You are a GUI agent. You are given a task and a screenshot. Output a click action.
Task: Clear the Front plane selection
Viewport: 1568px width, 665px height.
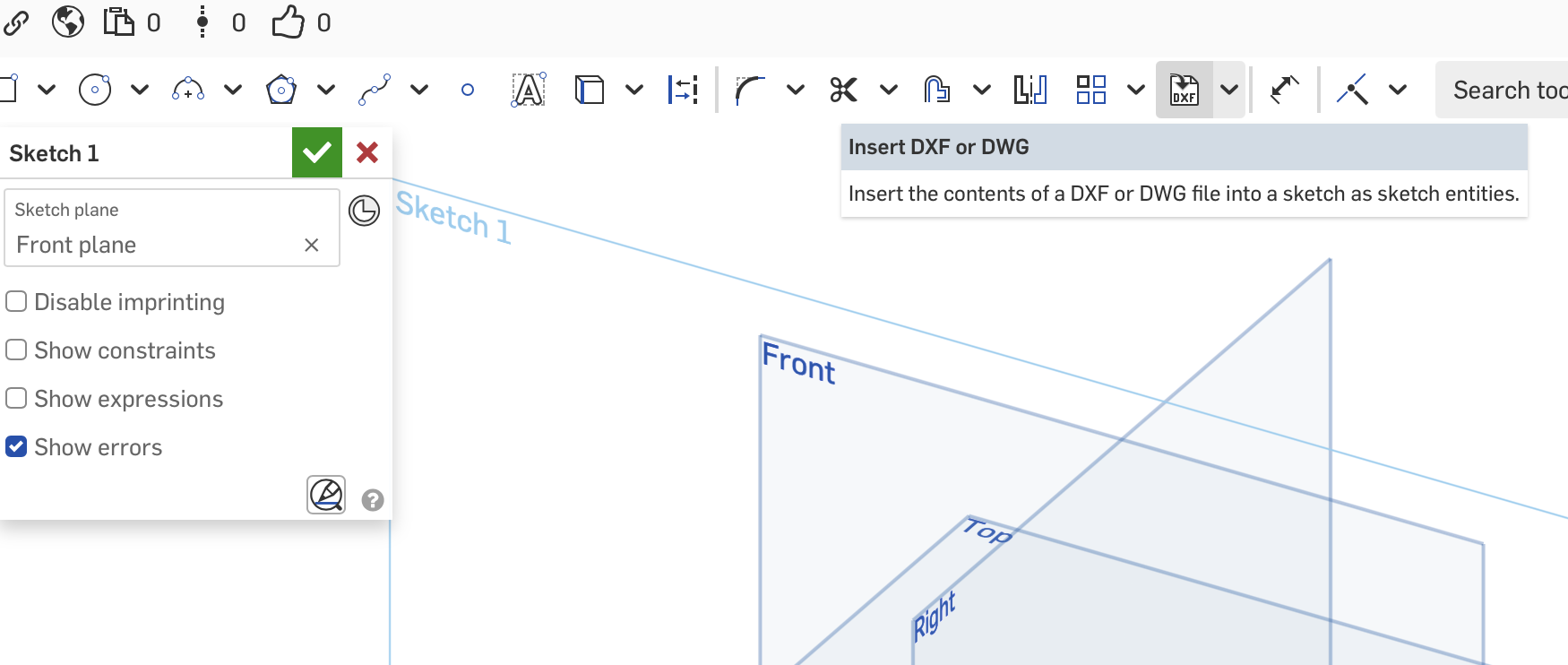pyautogui.click(x=312, y=246)
